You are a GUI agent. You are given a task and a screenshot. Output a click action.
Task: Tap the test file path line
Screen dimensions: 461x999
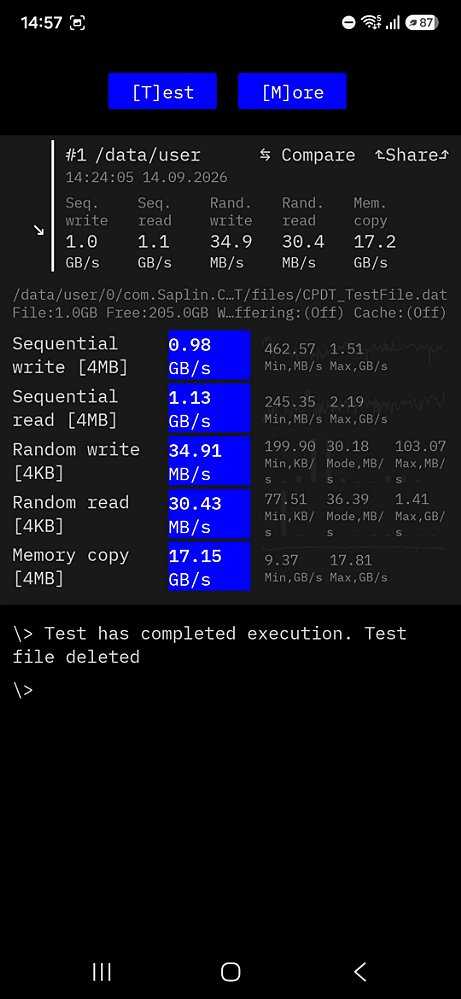pyautogui.click(x=230, y=295)
